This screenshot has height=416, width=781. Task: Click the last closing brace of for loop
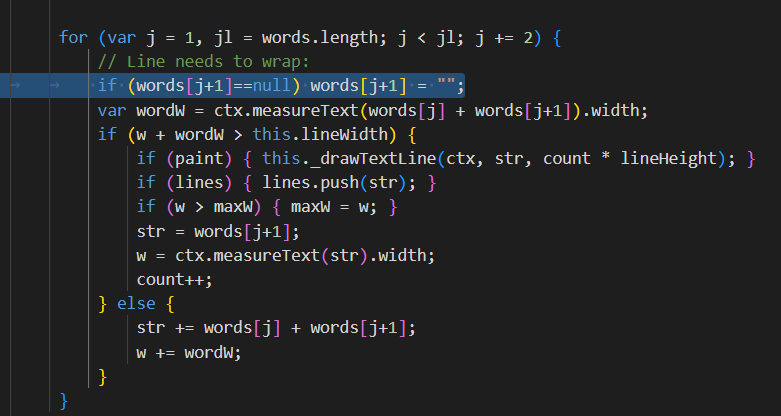63,400
